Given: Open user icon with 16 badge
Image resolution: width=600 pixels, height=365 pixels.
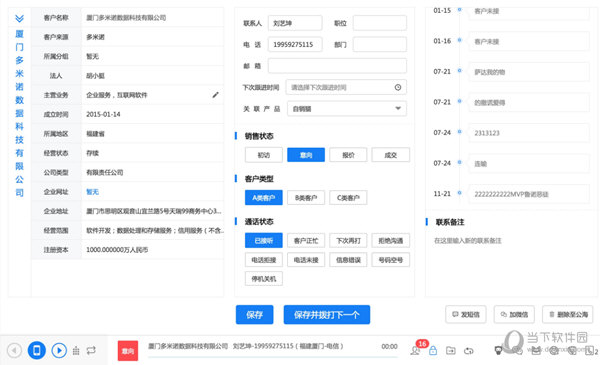Looking at the screenshot, I should click(415, 350).
